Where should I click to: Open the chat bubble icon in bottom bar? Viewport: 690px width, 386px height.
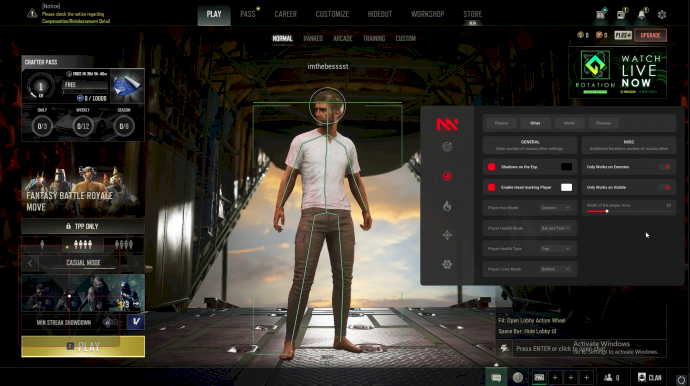click(x=496, y=378)
